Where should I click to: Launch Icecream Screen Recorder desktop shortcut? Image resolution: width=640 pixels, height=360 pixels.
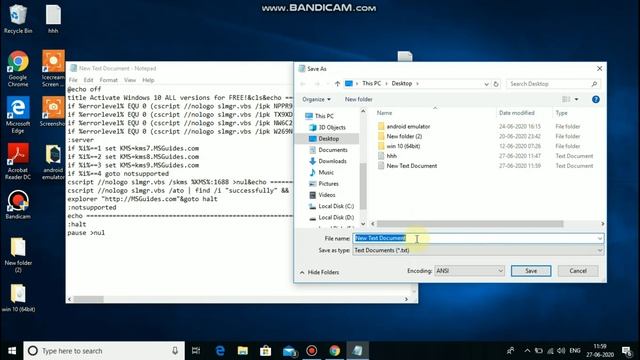tap(53, 69)
